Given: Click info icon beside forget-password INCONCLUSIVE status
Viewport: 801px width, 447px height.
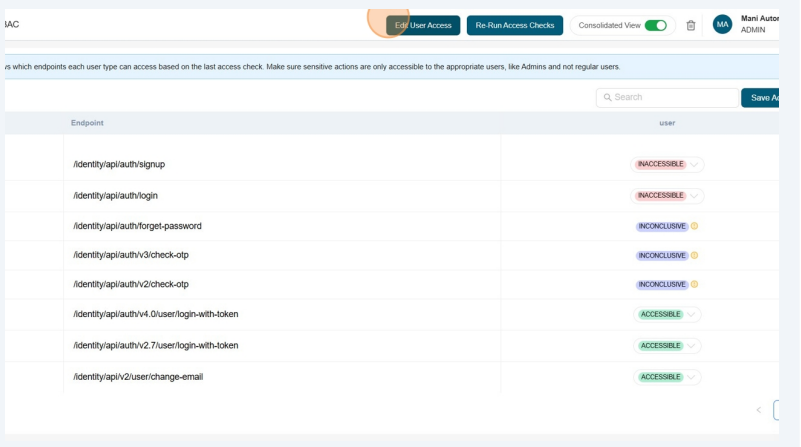Looking at the screenshot, I should 694,226.
